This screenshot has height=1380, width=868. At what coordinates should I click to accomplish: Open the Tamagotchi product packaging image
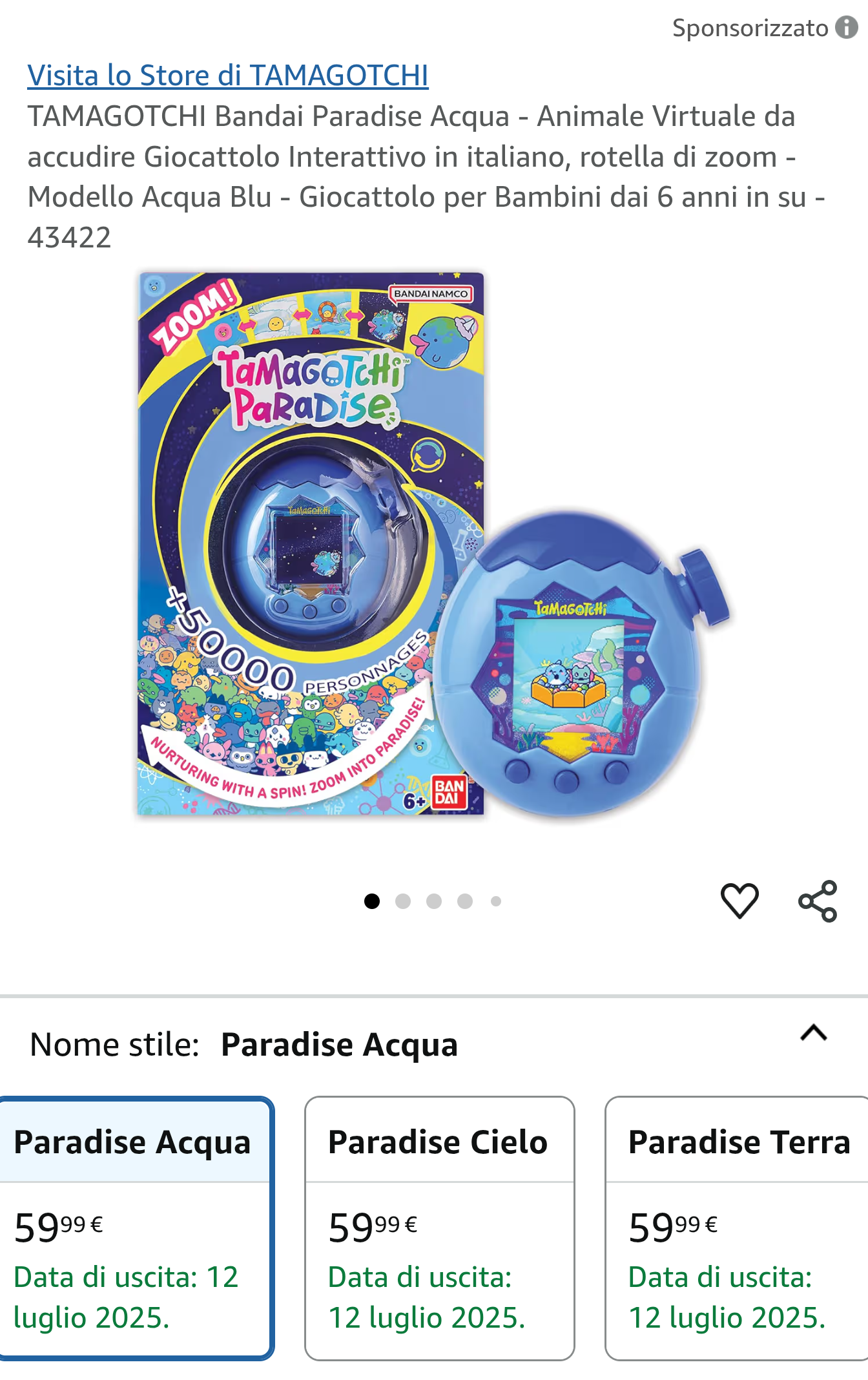(311, 544)
